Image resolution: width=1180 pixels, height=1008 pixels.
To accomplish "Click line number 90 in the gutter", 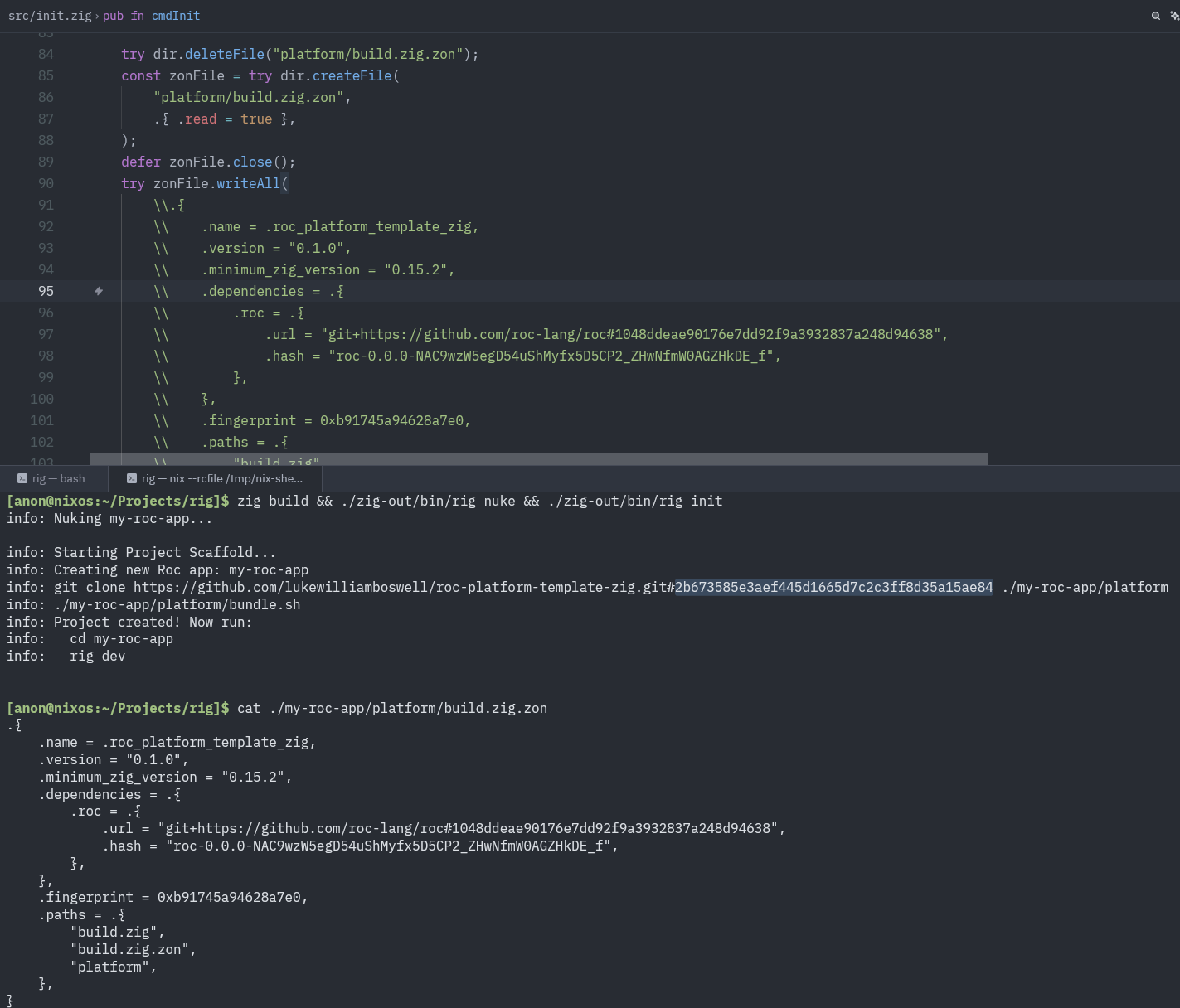I will [46, 183].
